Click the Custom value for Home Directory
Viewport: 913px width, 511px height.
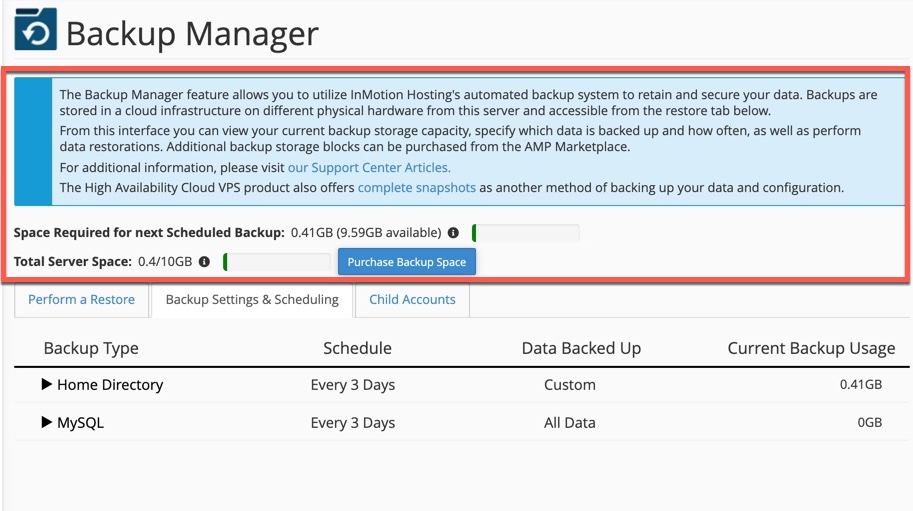[x=570, y=385]
